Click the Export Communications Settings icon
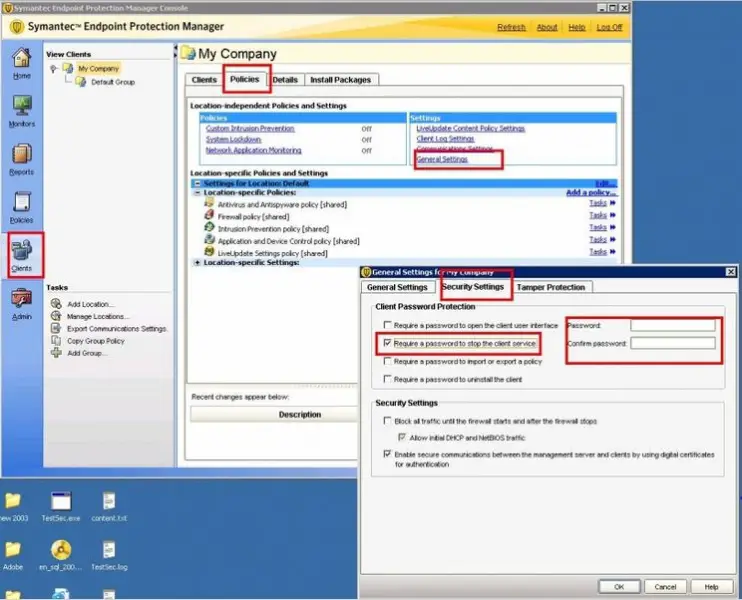 point(56,328)
